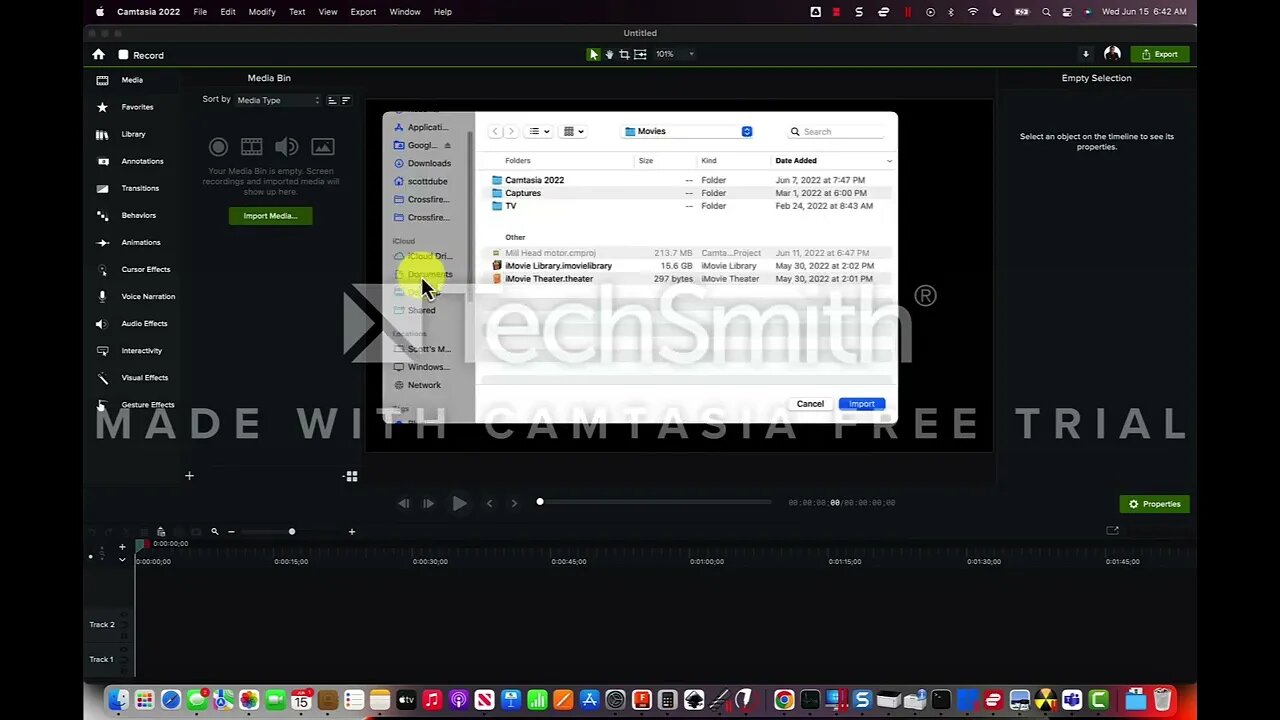
Task: Open the Movies location popup
Action: [x=687, y=131]
